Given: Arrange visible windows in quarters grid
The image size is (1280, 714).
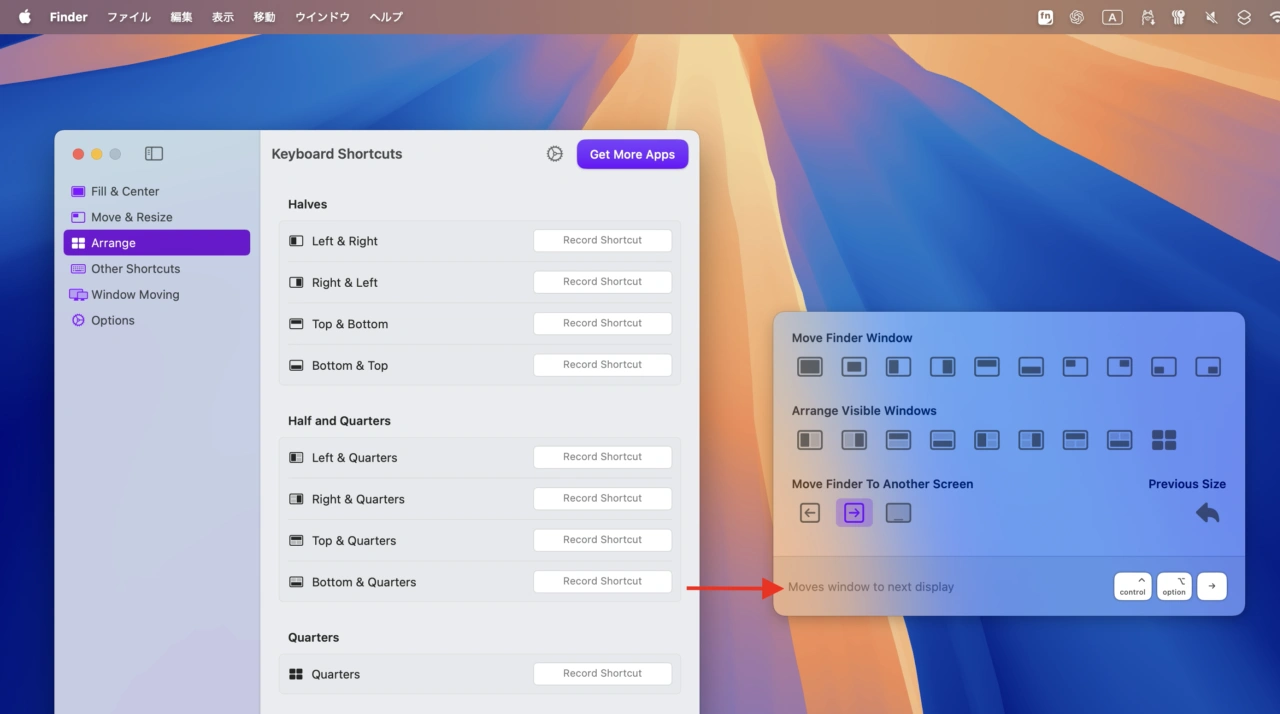Looking at the screenshot, I should [x=1164, y=440].
